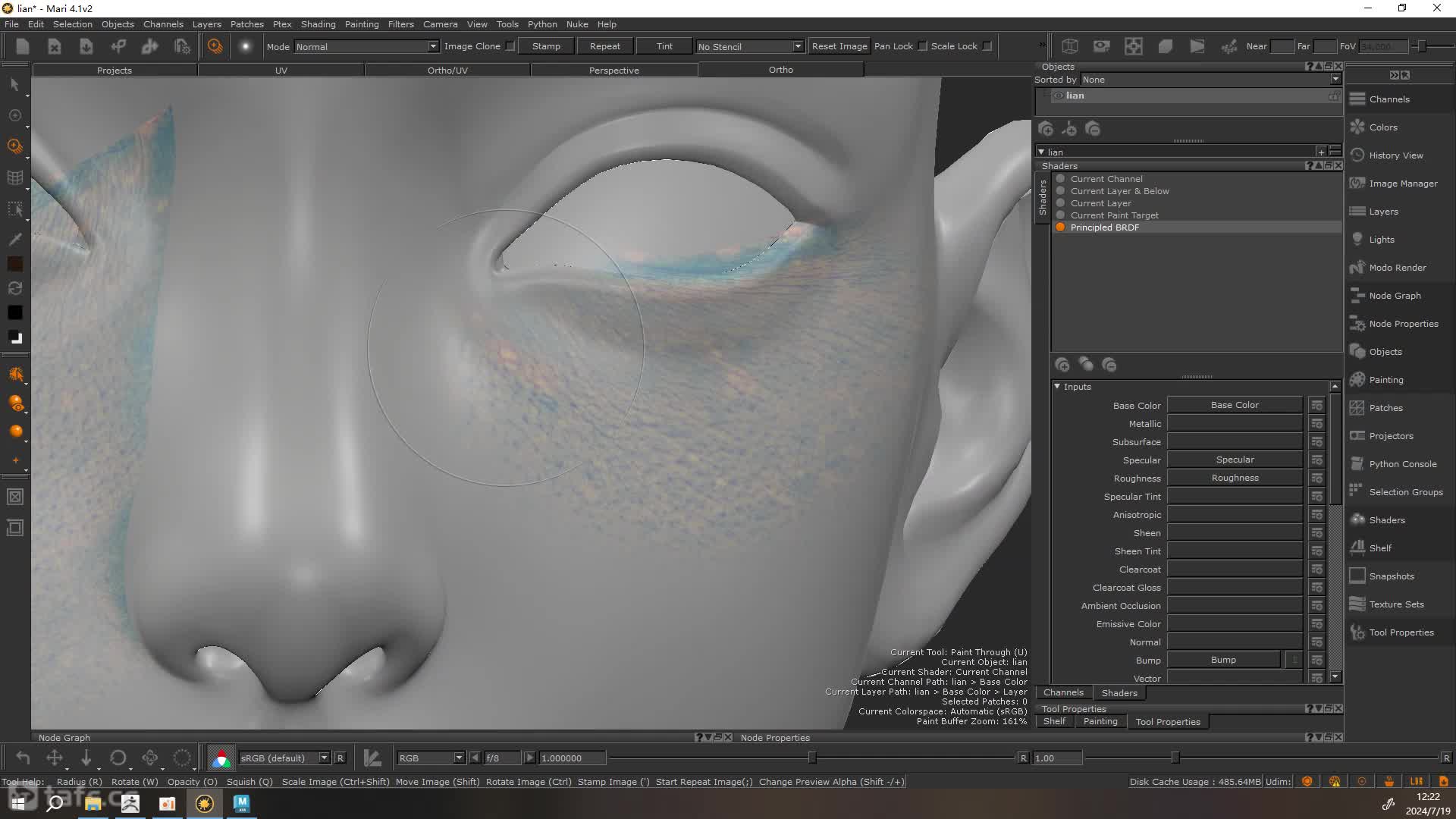Click the add object icon under Objects list

[1046, 129]
